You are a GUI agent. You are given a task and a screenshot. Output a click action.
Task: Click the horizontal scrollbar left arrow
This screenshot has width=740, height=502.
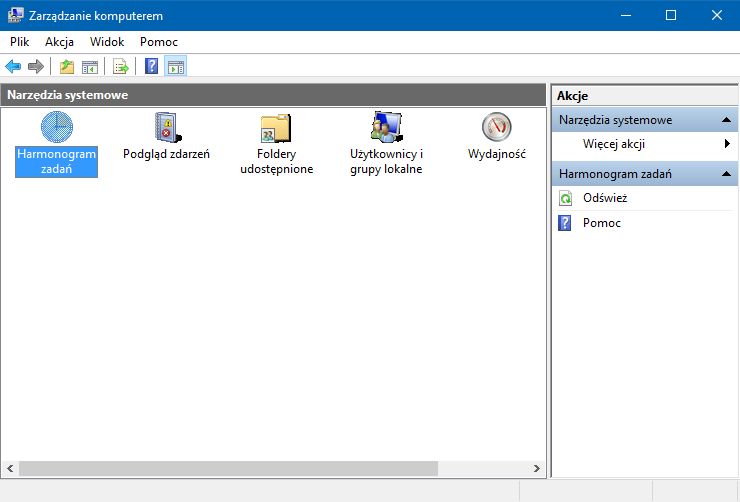[x=10, y=469]
